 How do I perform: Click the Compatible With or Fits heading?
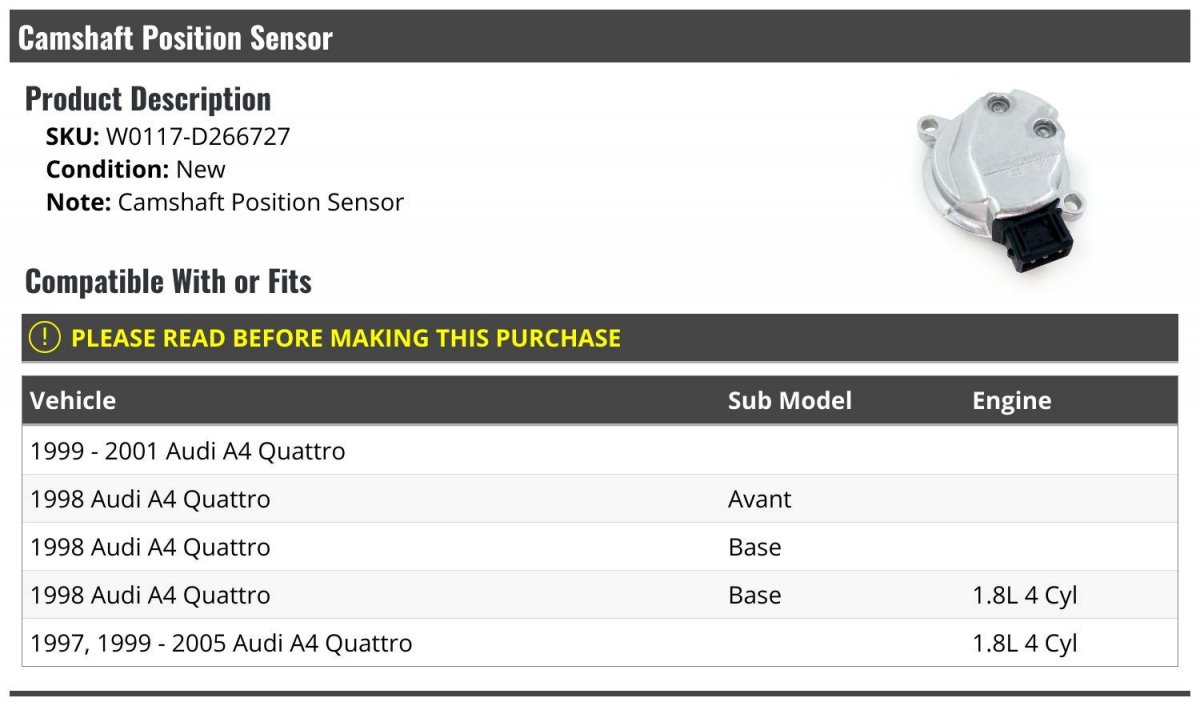168,282
